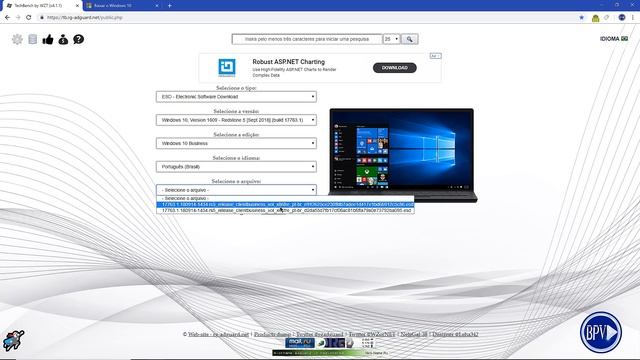Bookmark the page with the star icon

[x=582, y=18]
